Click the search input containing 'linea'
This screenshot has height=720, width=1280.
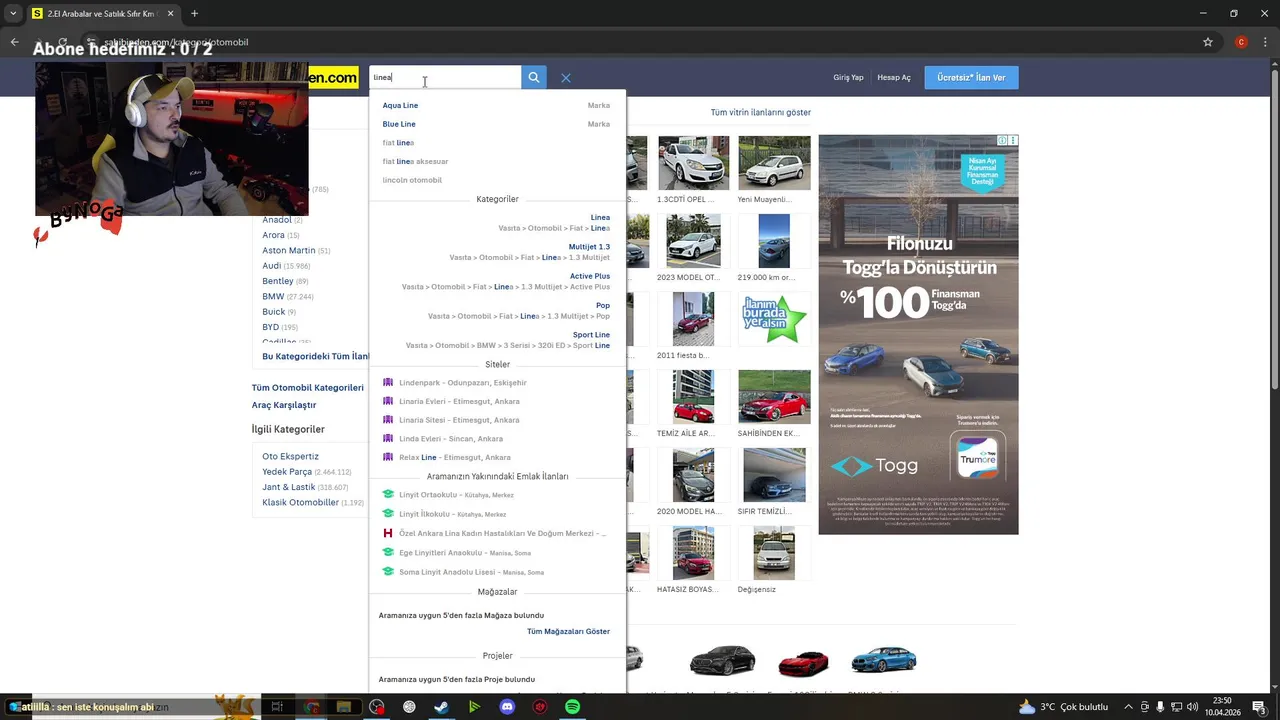[x=445, y=77]
